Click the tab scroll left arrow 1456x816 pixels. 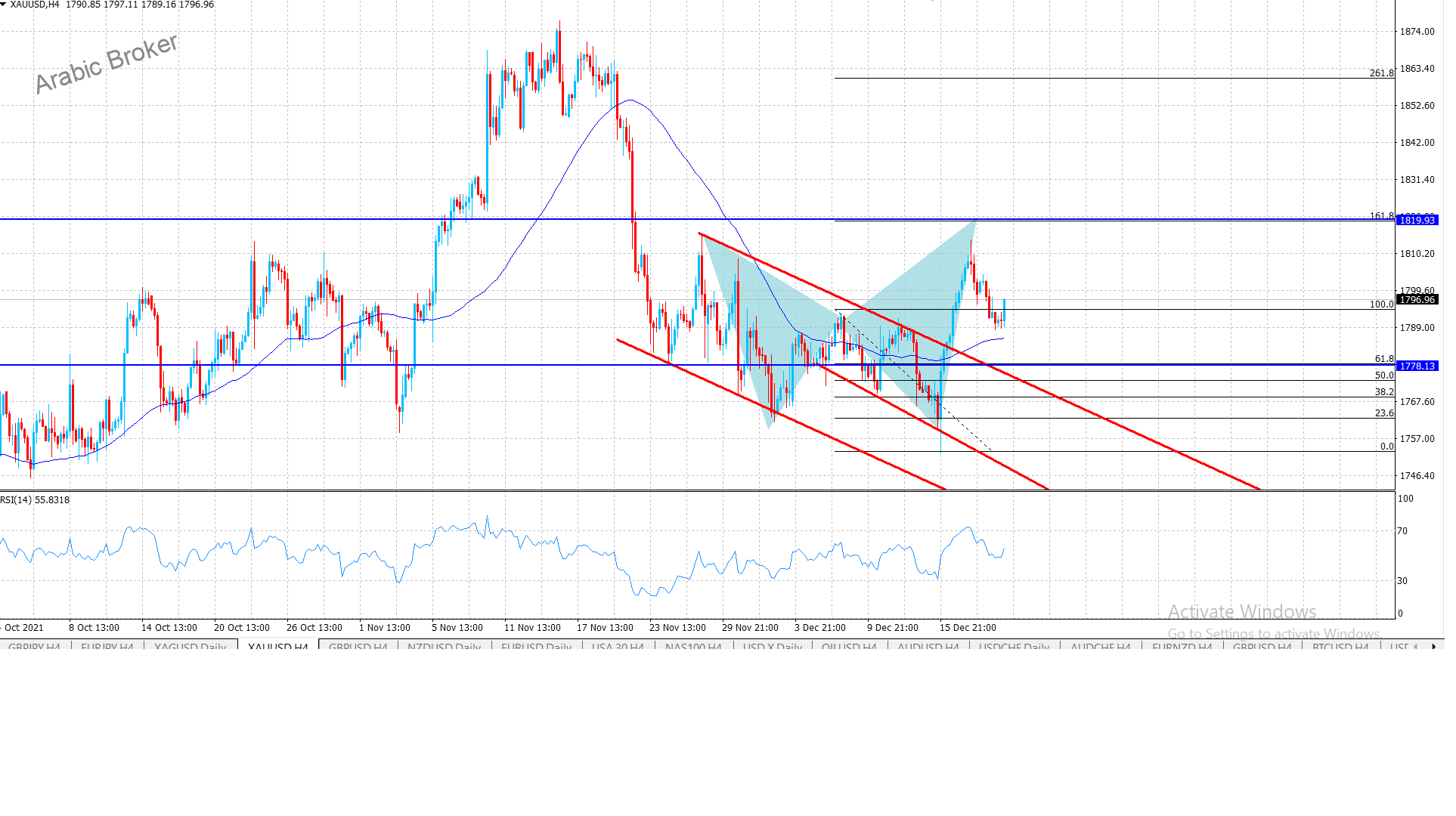click(x=1415, y=646)
